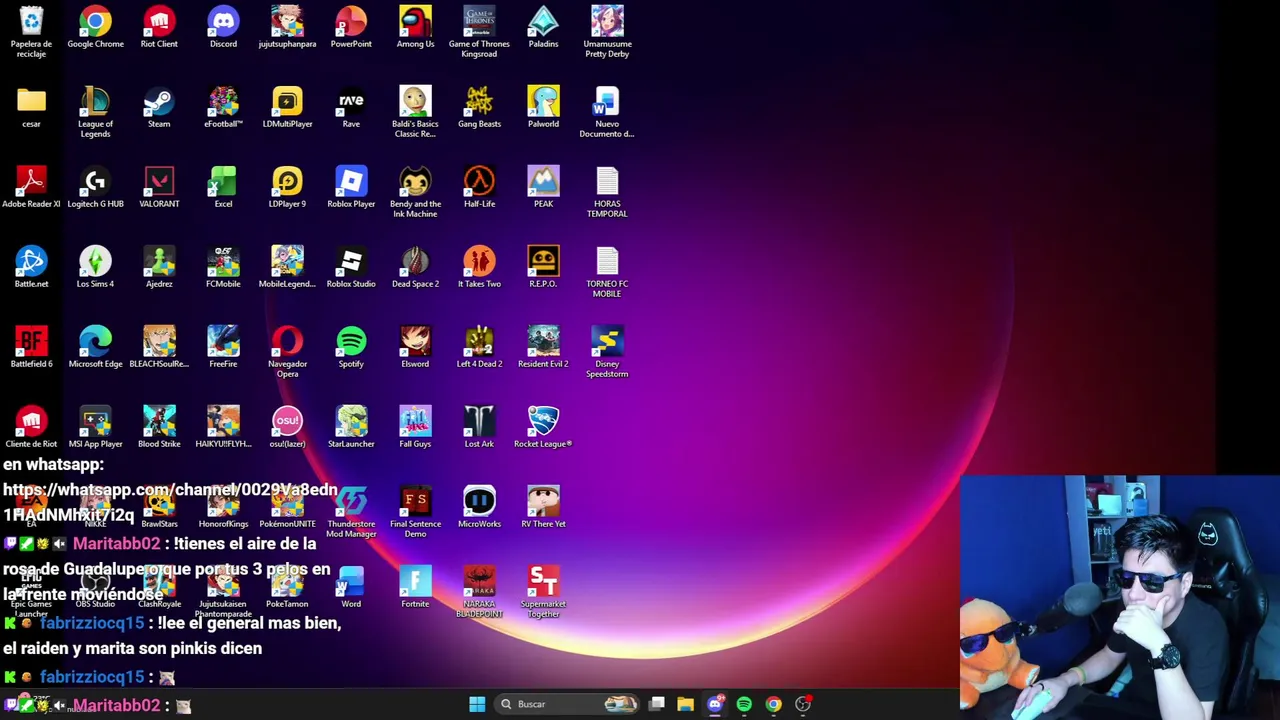This screenshot has height=720, width=1280.
Task: Select the Fall Guys icon
Action: coord(415,428)
